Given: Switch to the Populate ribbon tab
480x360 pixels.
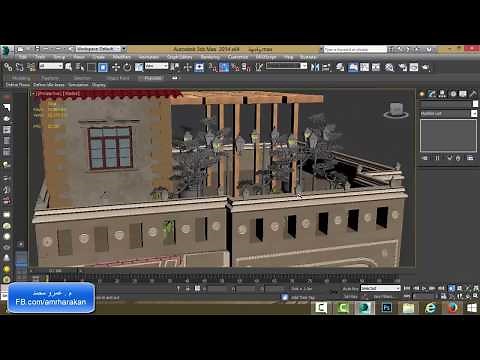Looking at the screenshot, I should coord(153,78).
